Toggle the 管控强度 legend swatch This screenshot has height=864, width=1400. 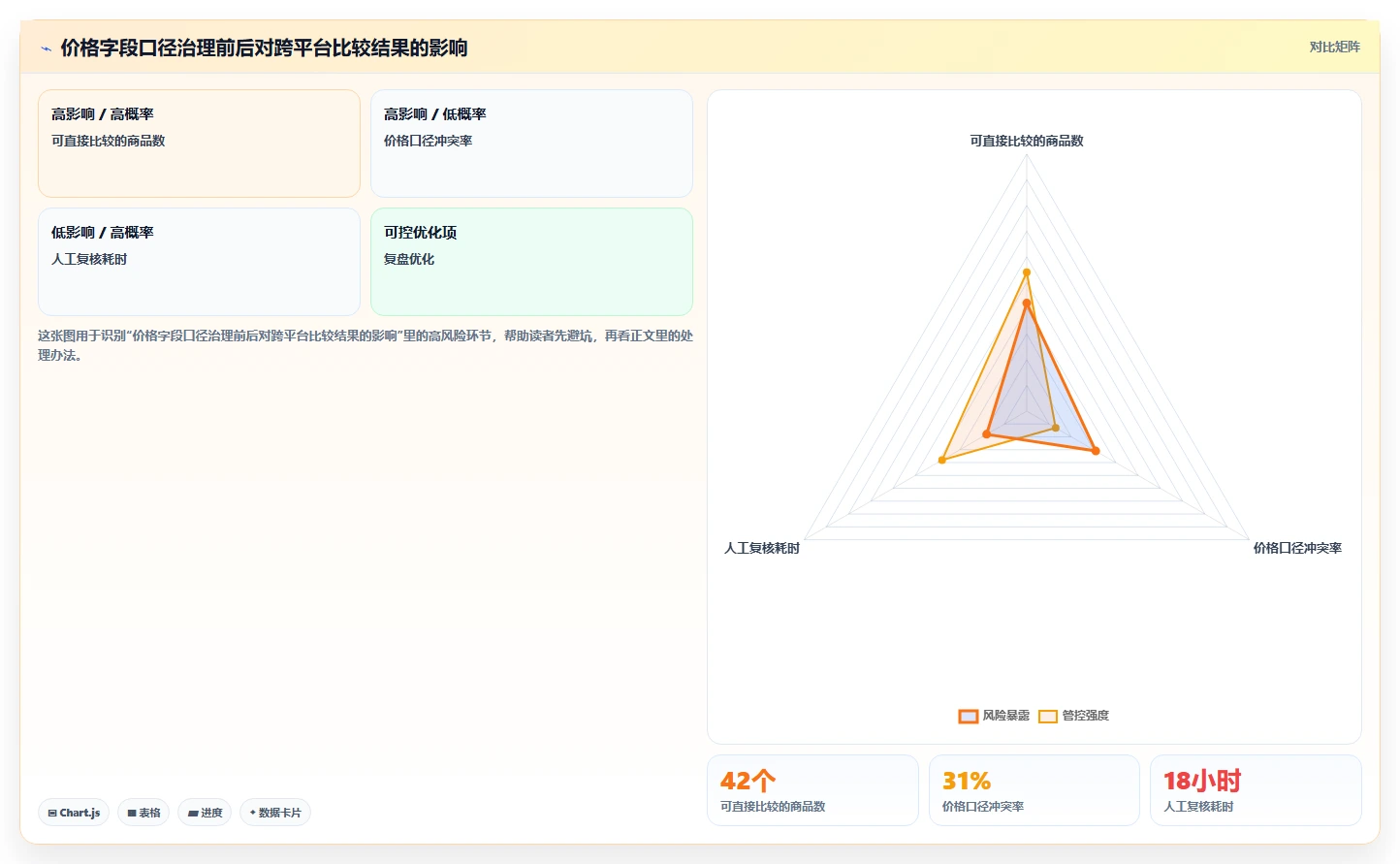tap(1047, 717)
